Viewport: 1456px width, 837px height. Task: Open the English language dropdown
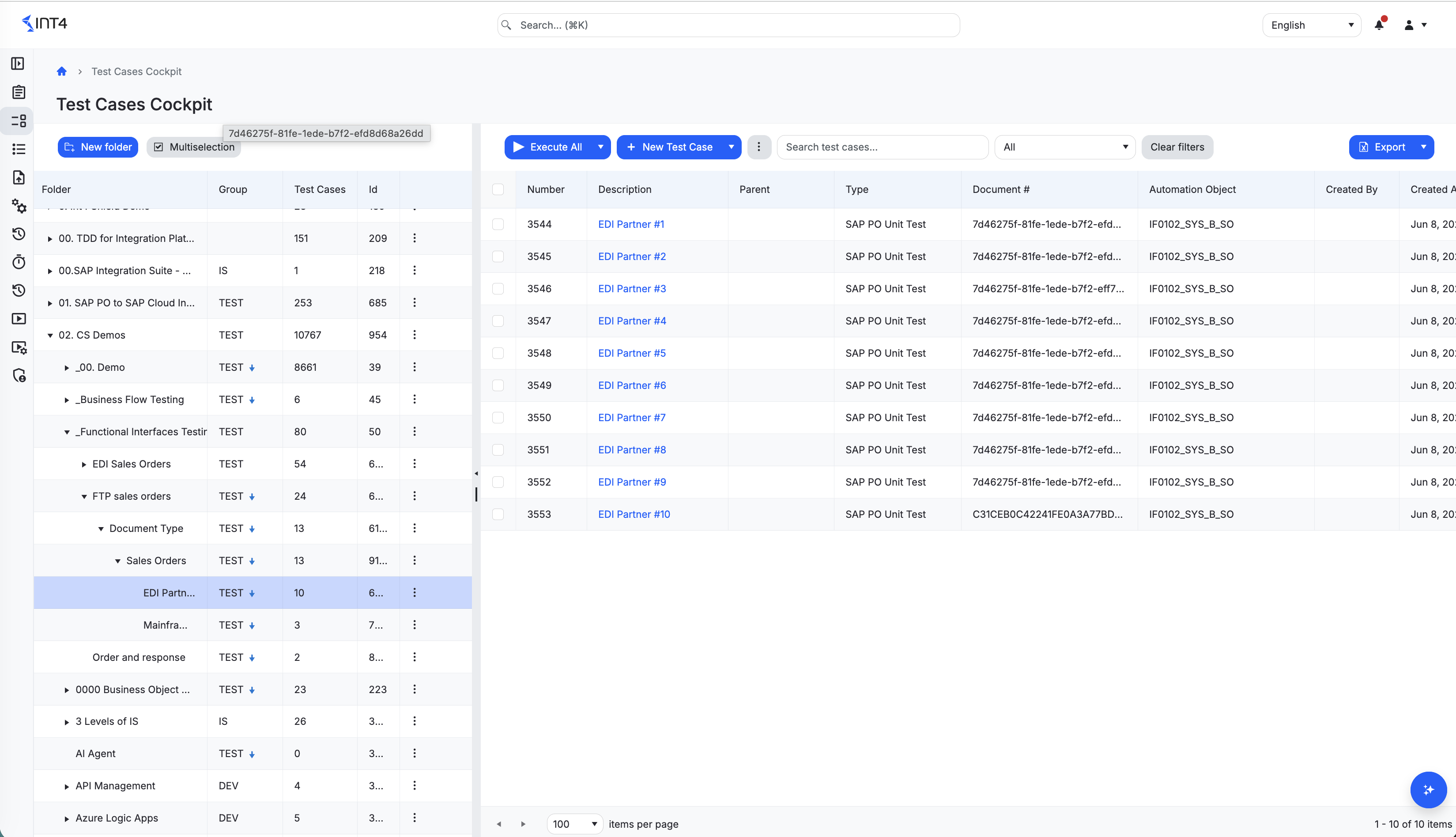[1311, 25]
